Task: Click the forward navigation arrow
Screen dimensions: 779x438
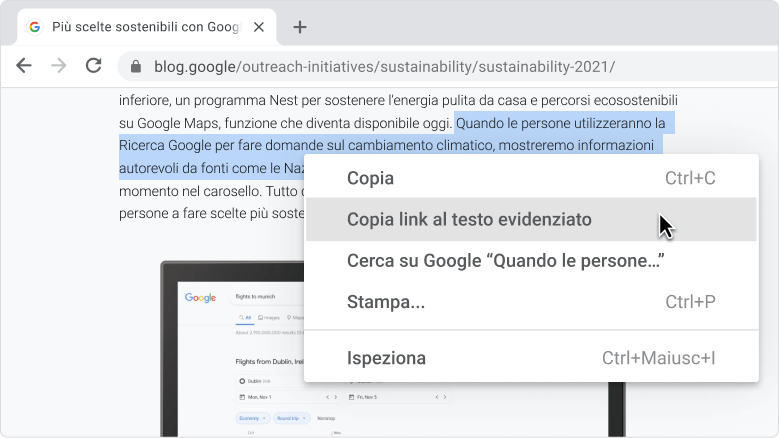Action: point(59,66)
